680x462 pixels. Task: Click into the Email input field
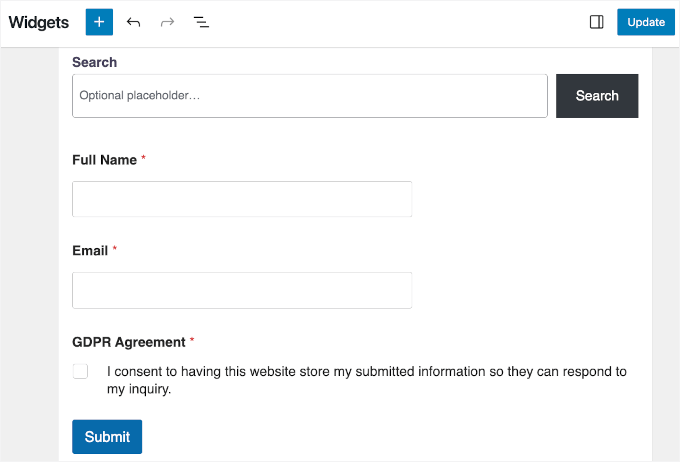point(242,290)
